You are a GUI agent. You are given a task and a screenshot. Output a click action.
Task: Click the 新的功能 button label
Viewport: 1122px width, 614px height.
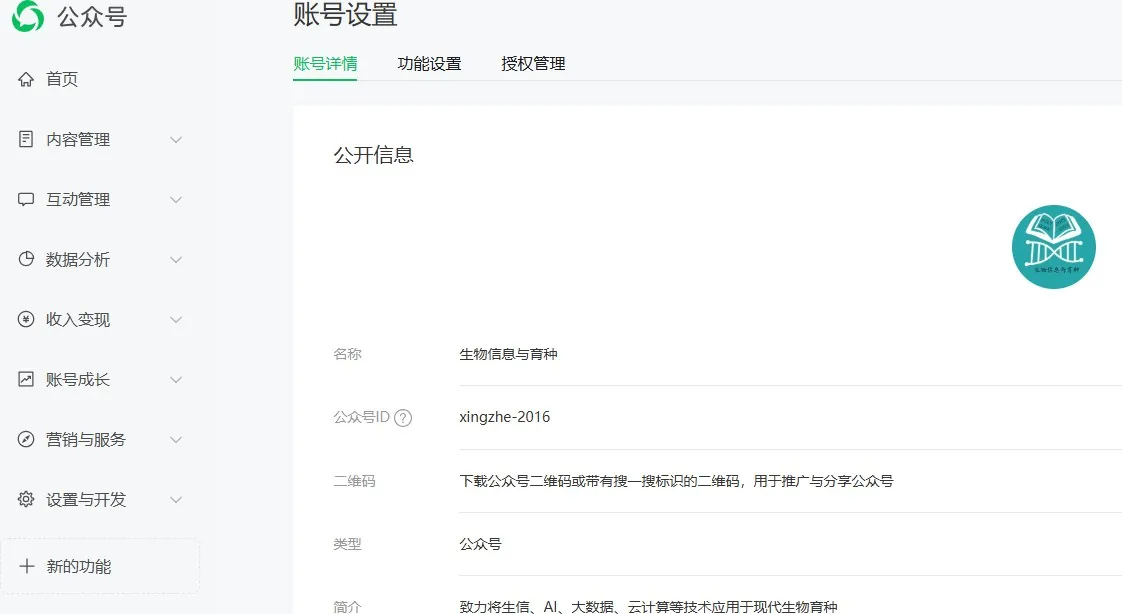pos(79,567)
